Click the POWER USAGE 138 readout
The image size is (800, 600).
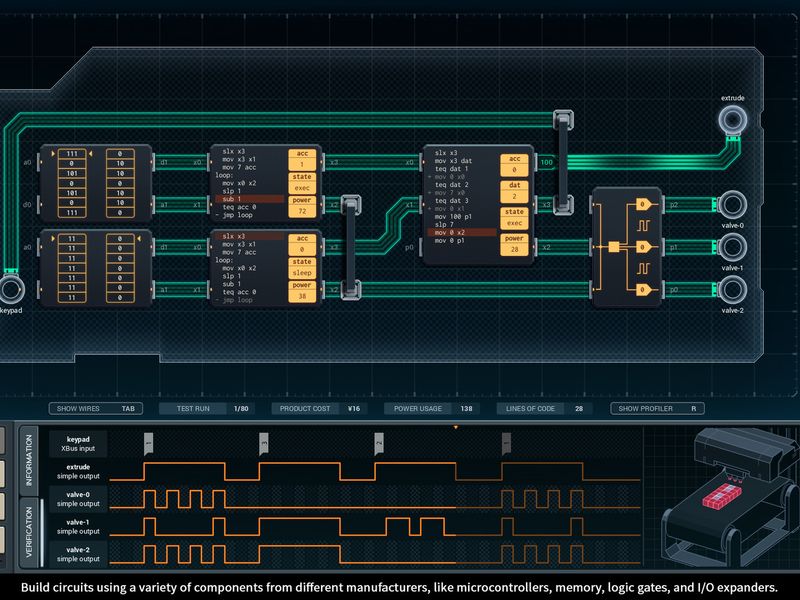point(432,409)
